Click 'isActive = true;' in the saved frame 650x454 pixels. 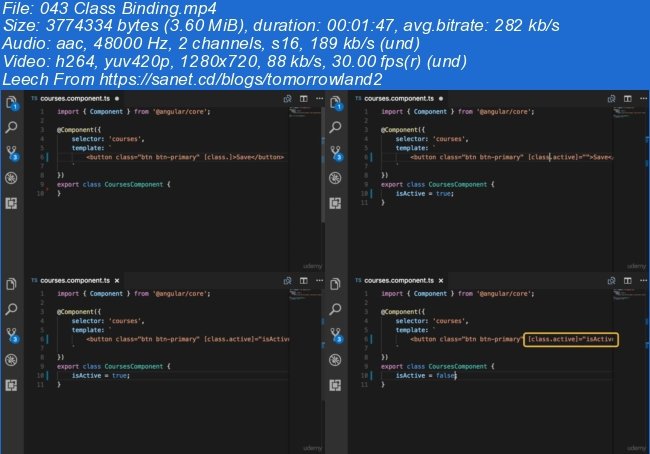pyautogui.click(x=101, y=376)
